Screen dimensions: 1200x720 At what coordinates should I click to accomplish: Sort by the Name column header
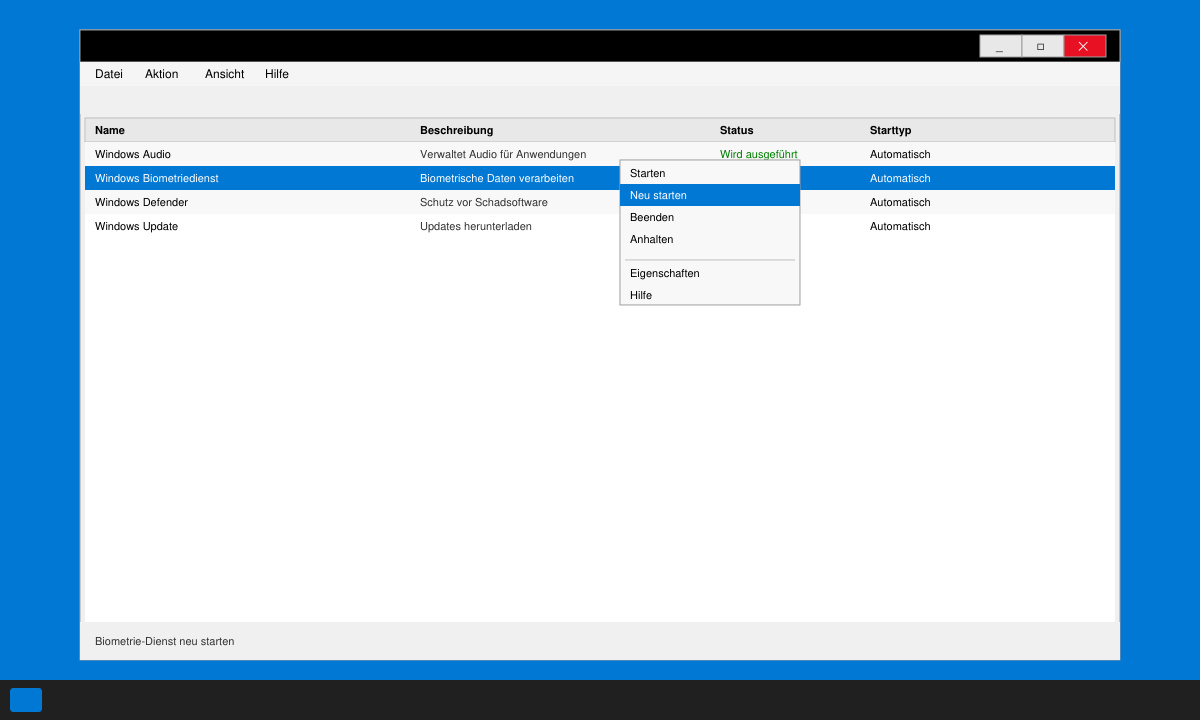[110, 130]
